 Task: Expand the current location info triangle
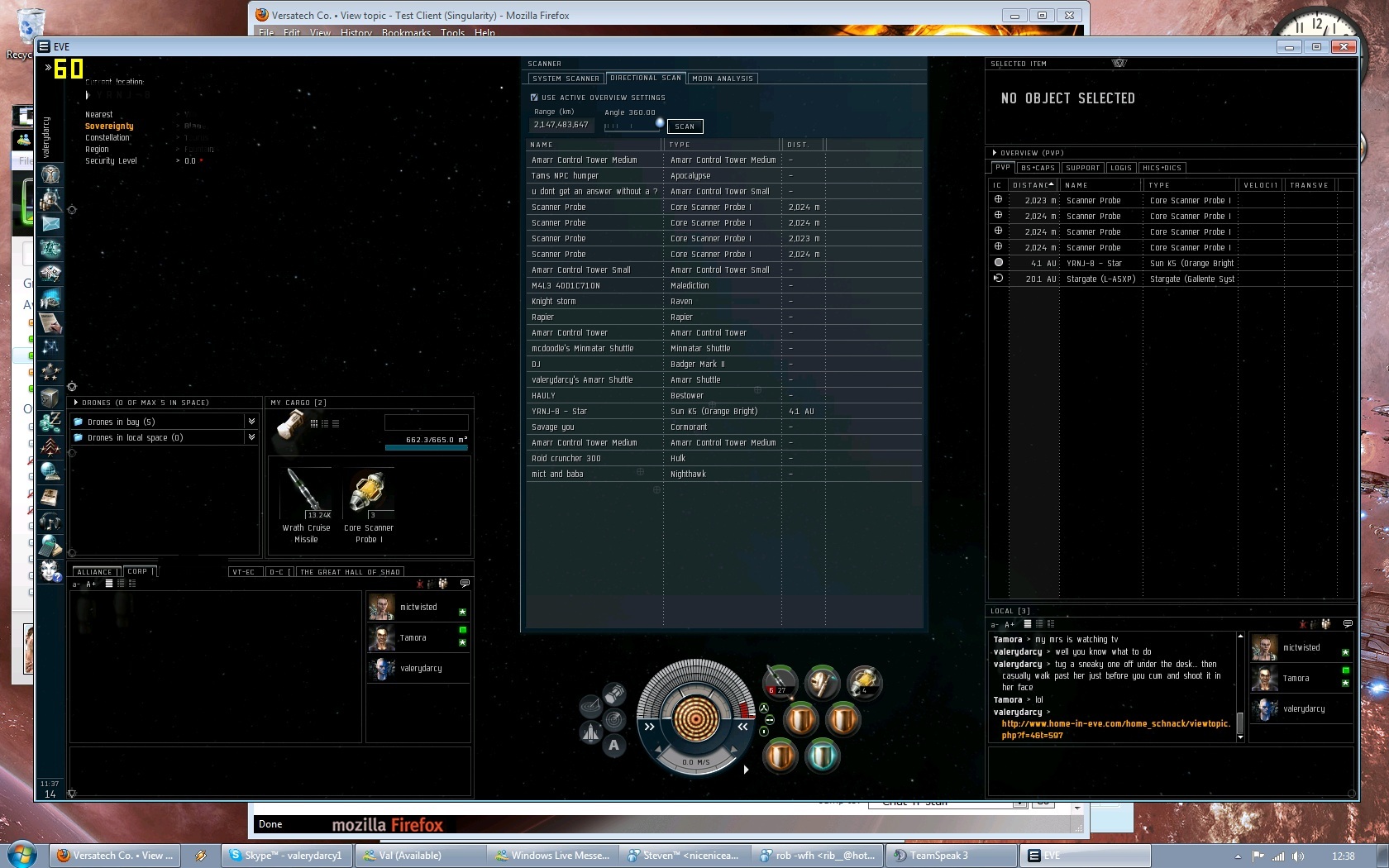click(87, 95)
